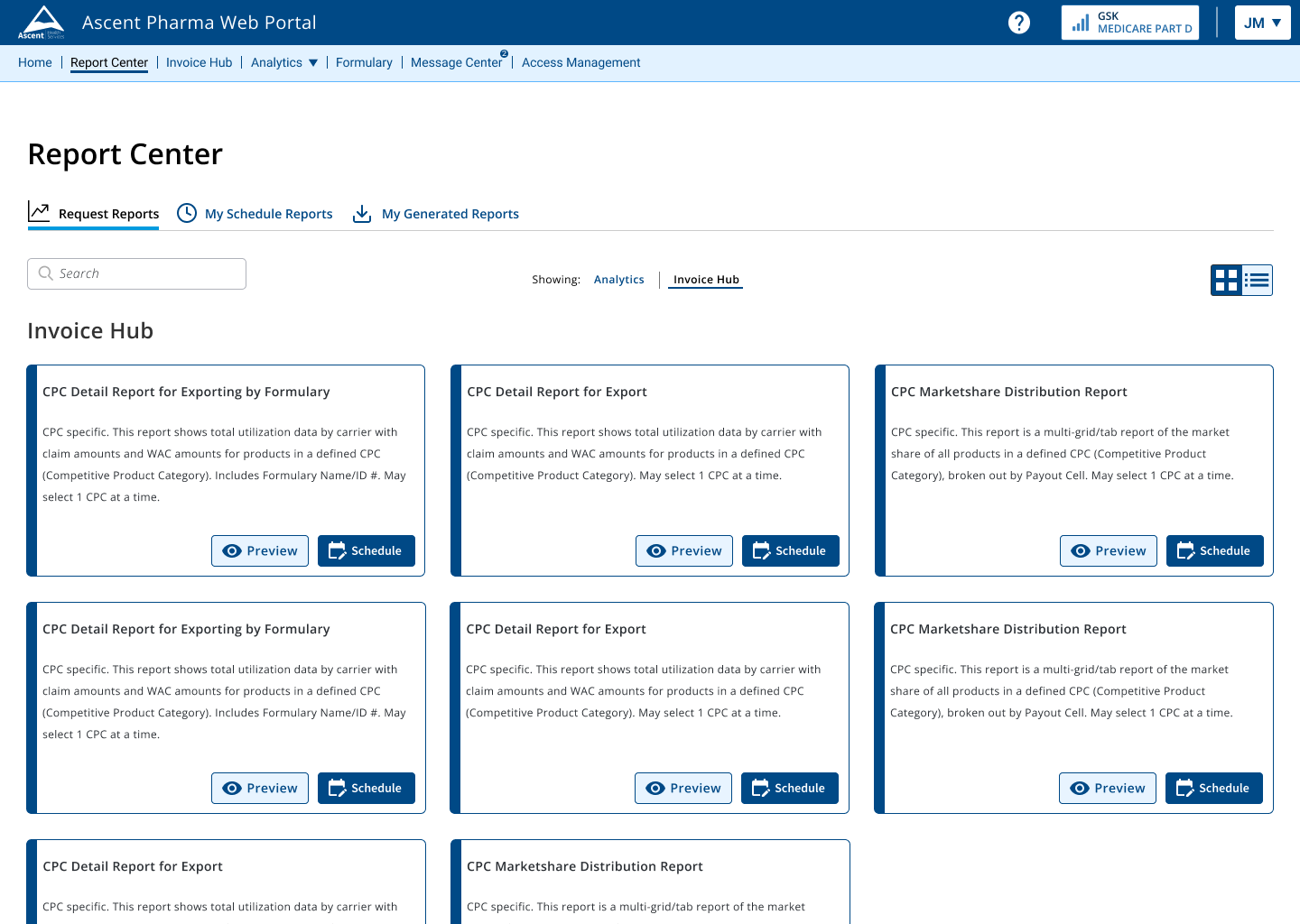
Task: Click the My Generated Reports download icon
Action: (362, 213)
